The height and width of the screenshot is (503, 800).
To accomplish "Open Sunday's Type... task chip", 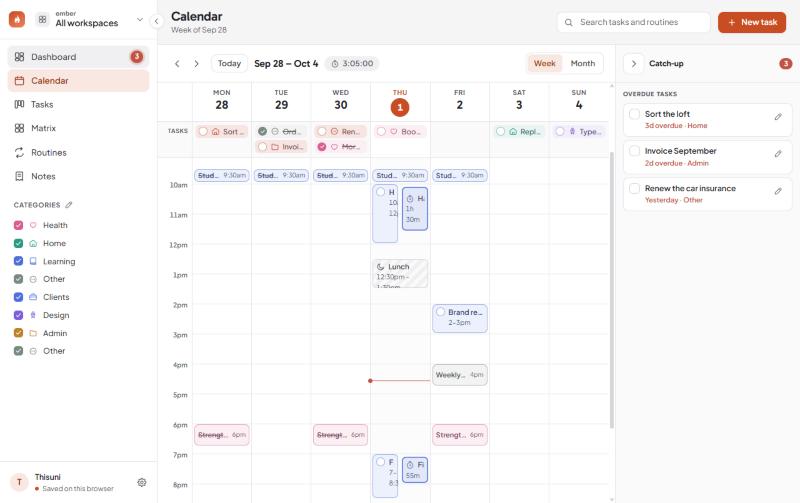I will coord(579,132).
